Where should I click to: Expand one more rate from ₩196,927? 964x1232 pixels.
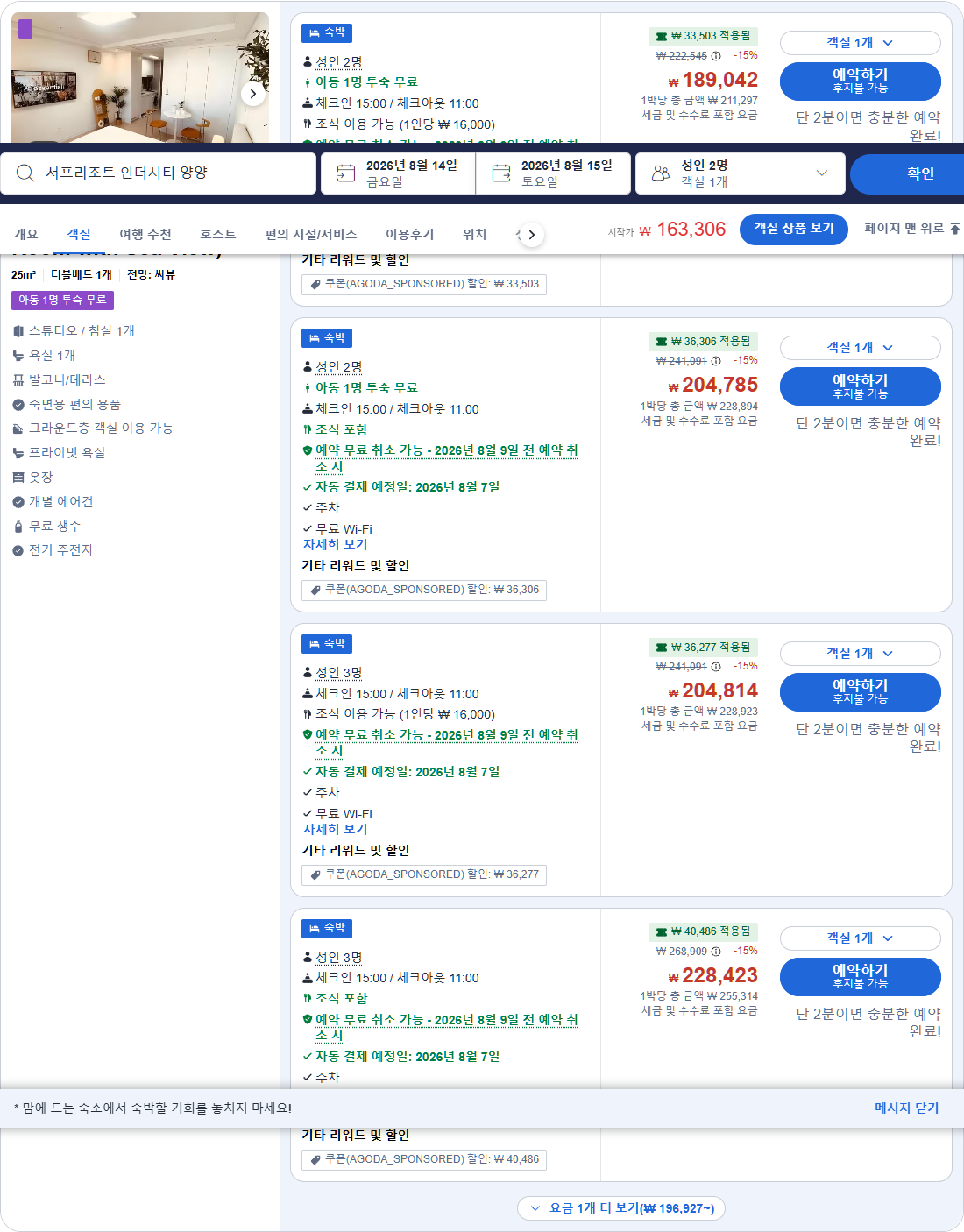click(621, 1208)
